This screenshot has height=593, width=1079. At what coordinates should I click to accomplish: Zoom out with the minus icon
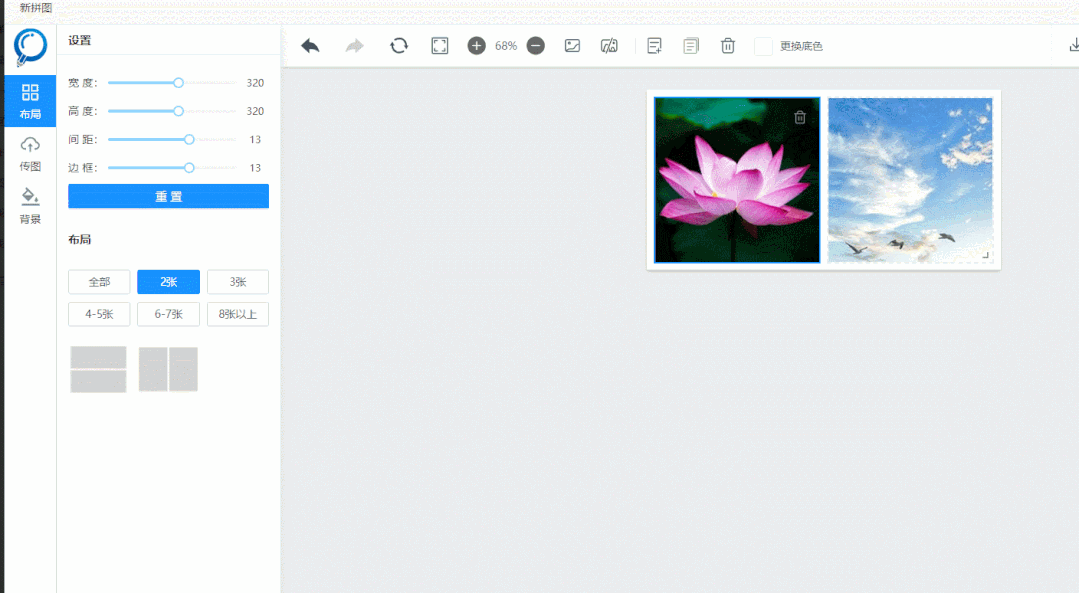pyautogui.click(x=536, y=46)
